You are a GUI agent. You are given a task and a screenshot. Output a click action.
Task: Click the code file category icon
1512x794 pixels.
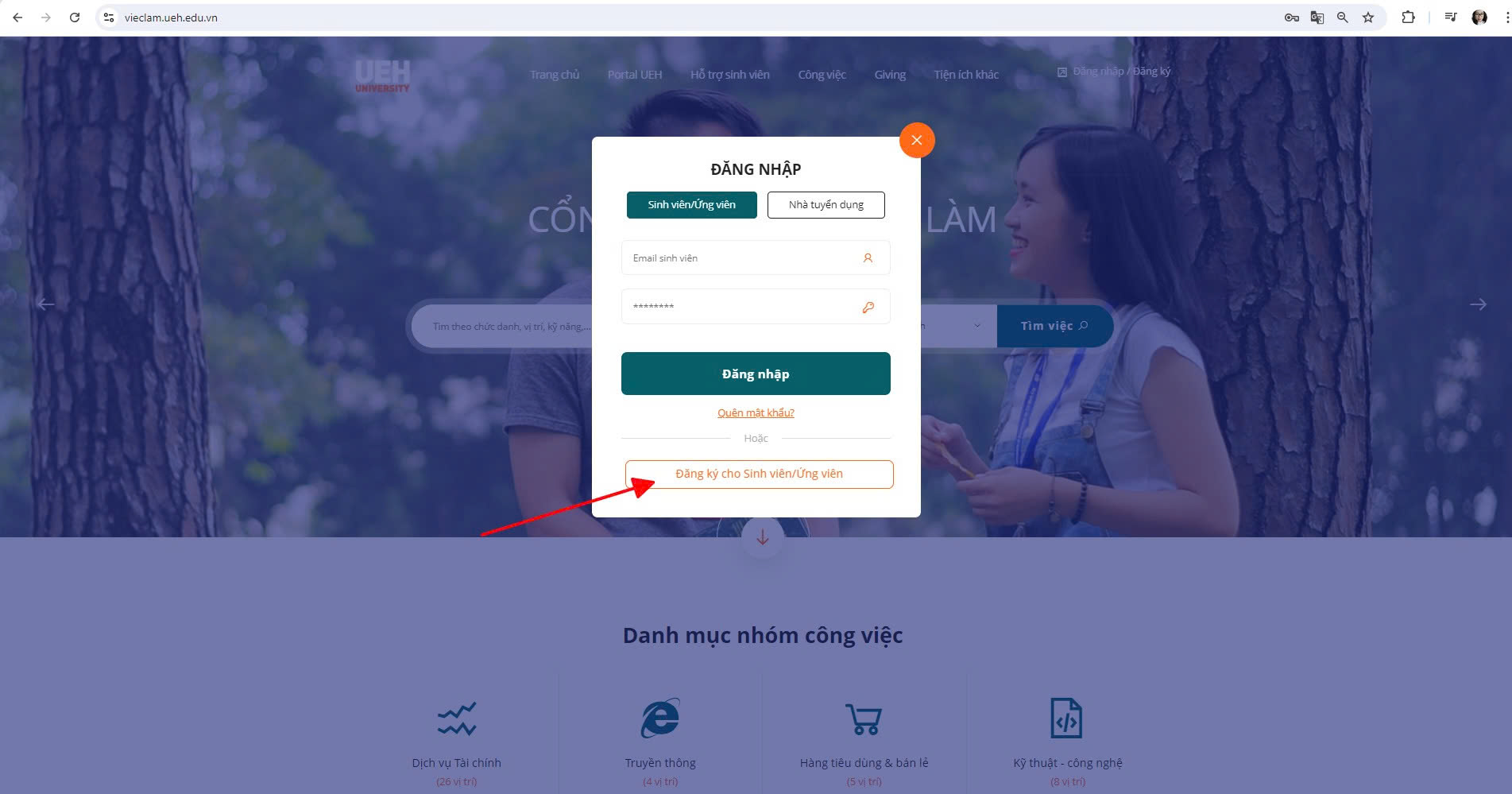1067,718
